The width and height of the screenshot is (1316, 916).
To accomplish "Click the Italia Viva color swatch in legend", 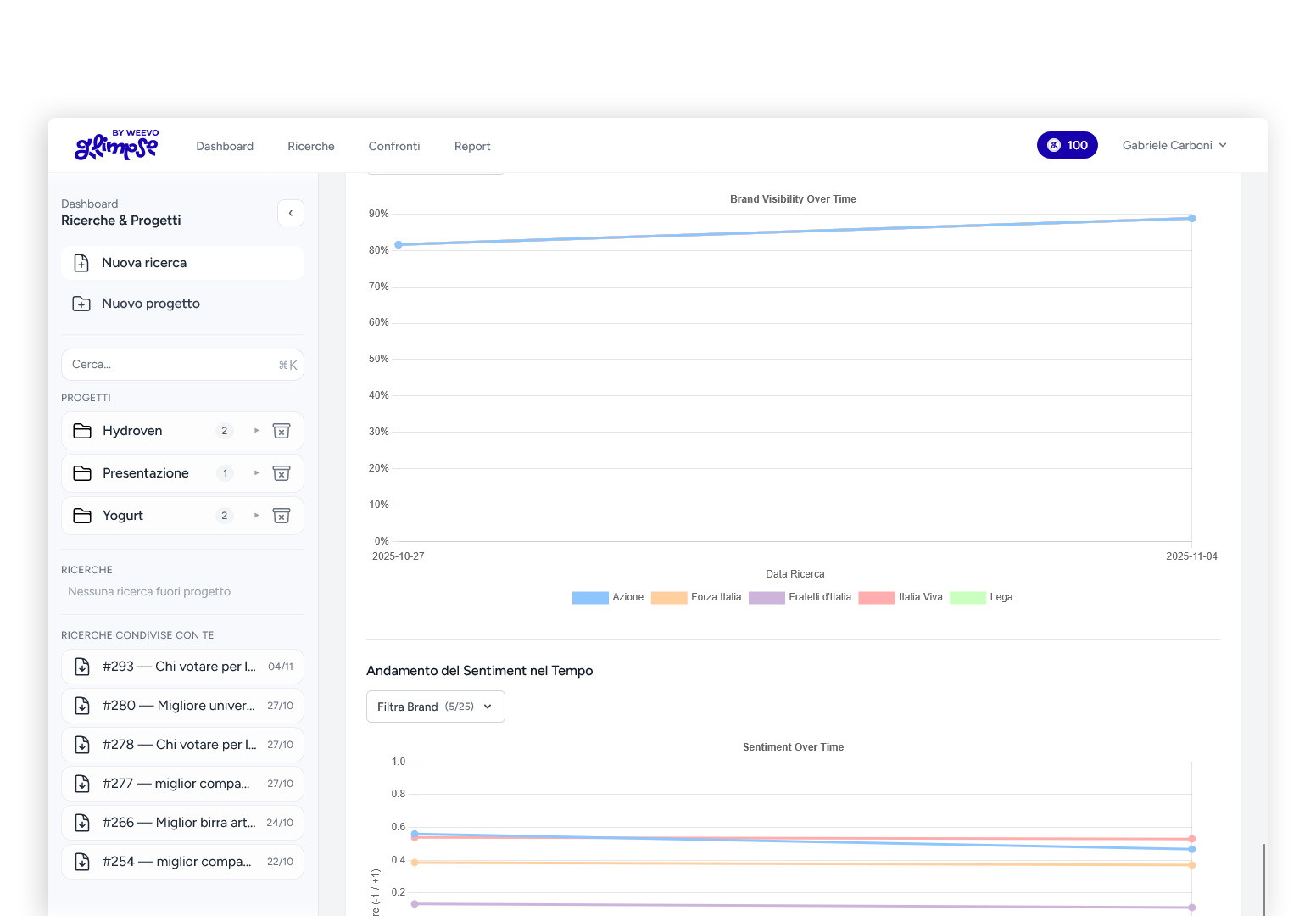I will (x=876, y=597).
